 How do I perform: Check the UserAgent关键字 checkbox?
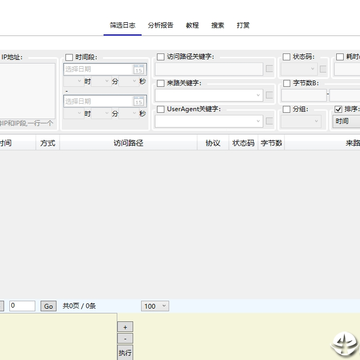pyautogui.click(x=161, y=109)
